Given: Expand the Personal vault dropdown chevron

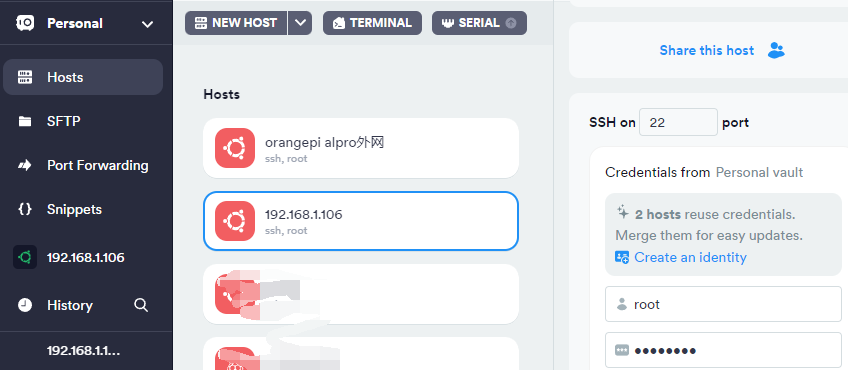Looking at the screenshot, I should coord(147,24).
